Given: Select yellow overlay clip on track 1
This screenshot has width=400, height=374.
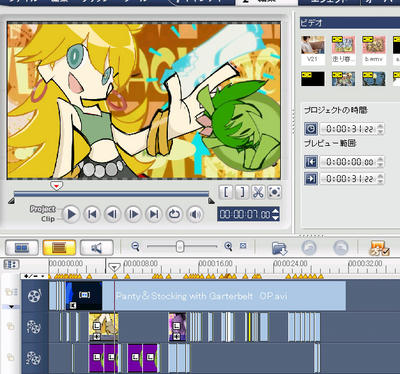Looking at the screenshot, I should pyautogui.click(x=103, y=327).
